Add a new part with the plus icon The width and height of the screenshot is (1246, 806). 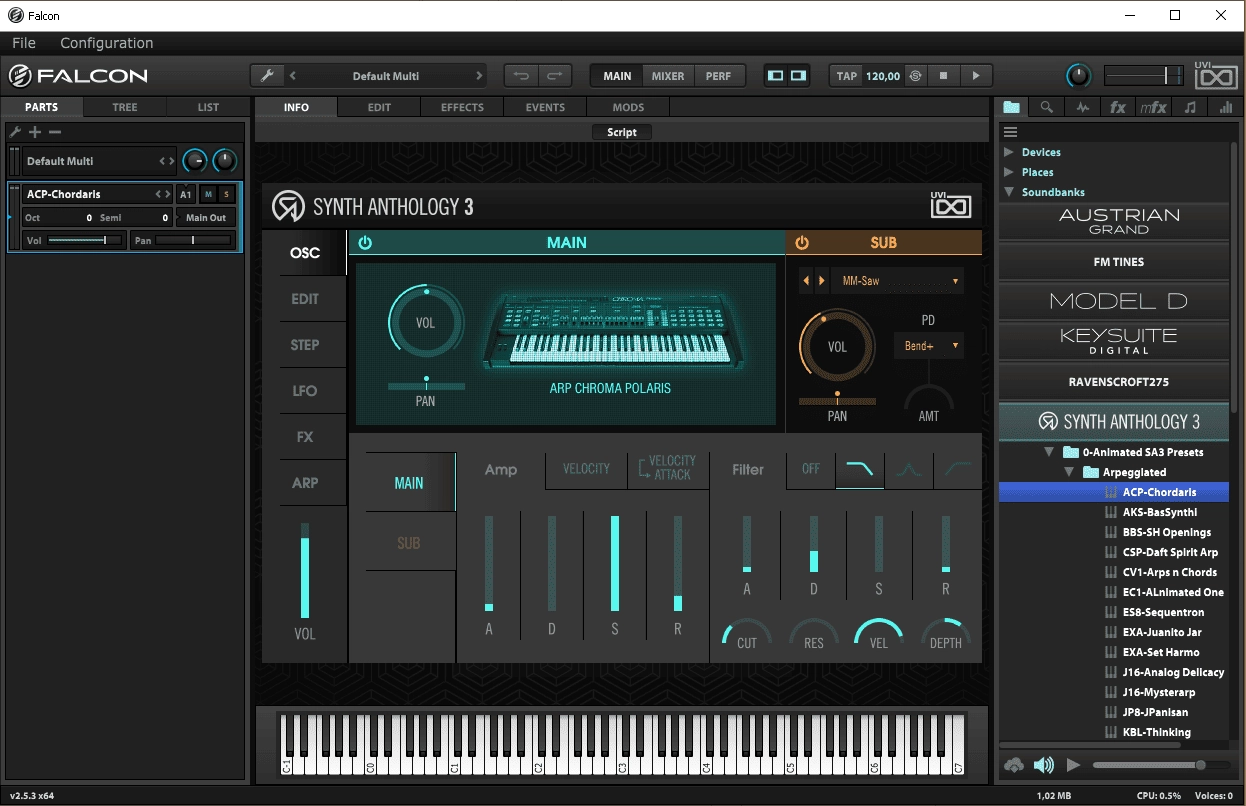tap(35, 132)
